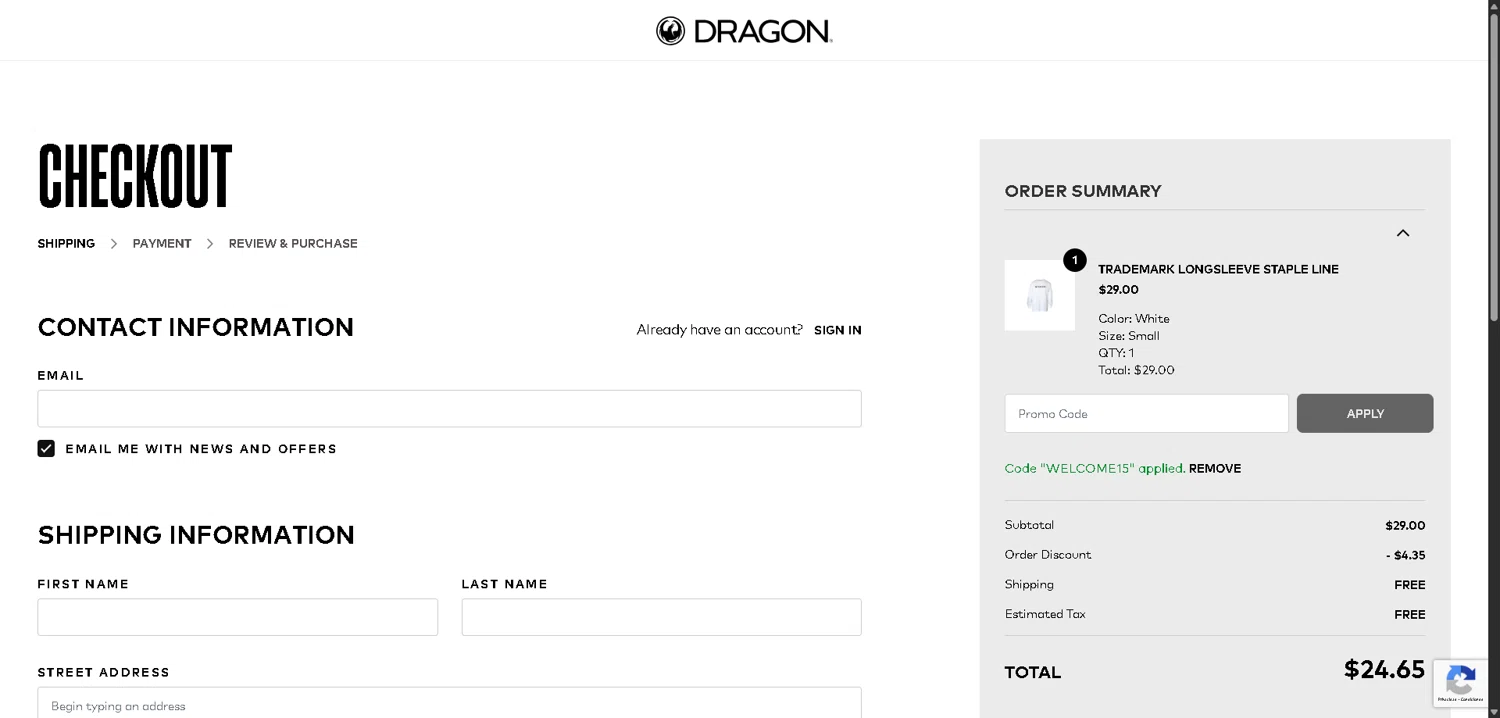The image size is (1500, 718).
Task: Click the Street Address field
Action: pyautogui.click(x=449, y=703)
